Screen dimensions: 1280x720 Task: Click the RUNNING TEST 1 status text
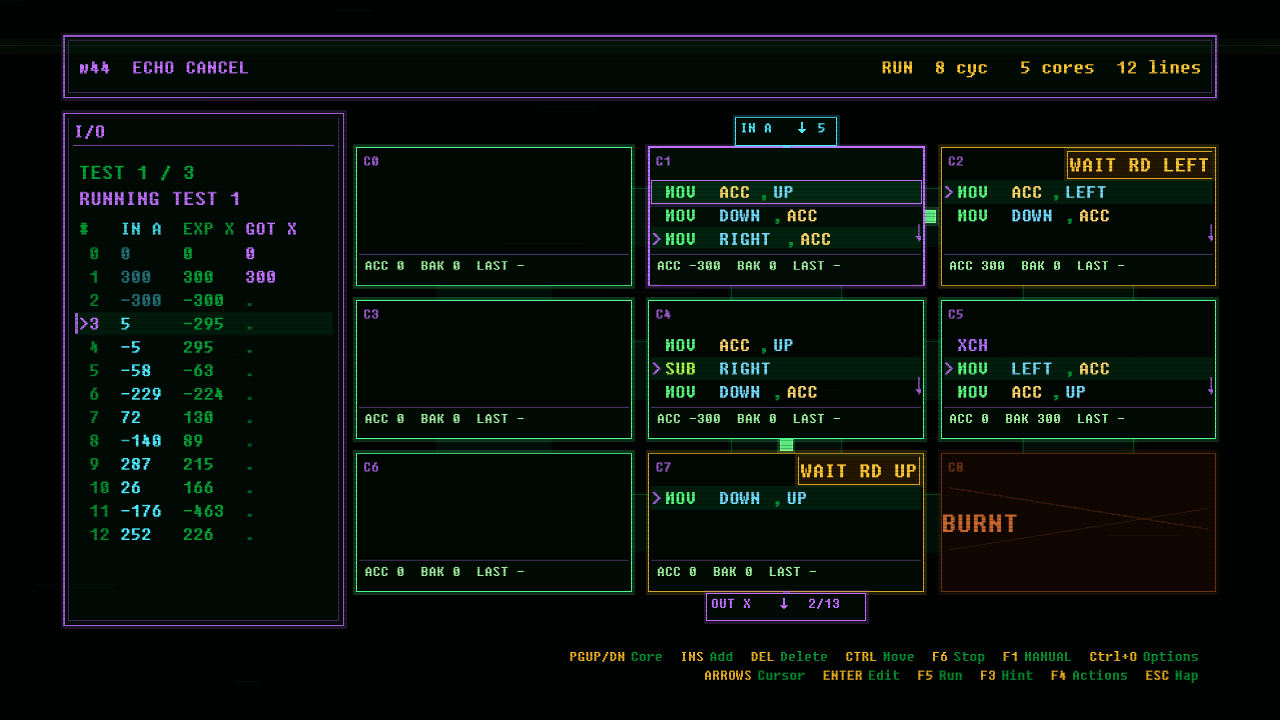point(160,199)
